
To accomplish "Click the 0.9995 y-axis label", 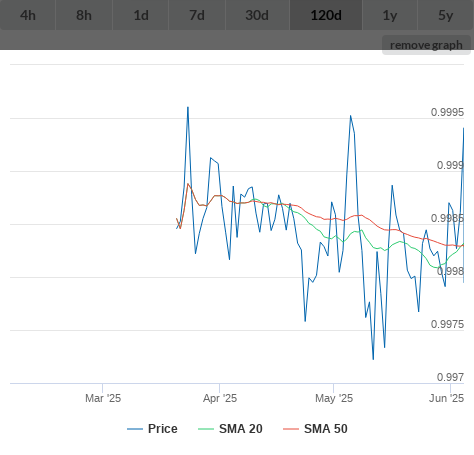I will click(447, 112).
